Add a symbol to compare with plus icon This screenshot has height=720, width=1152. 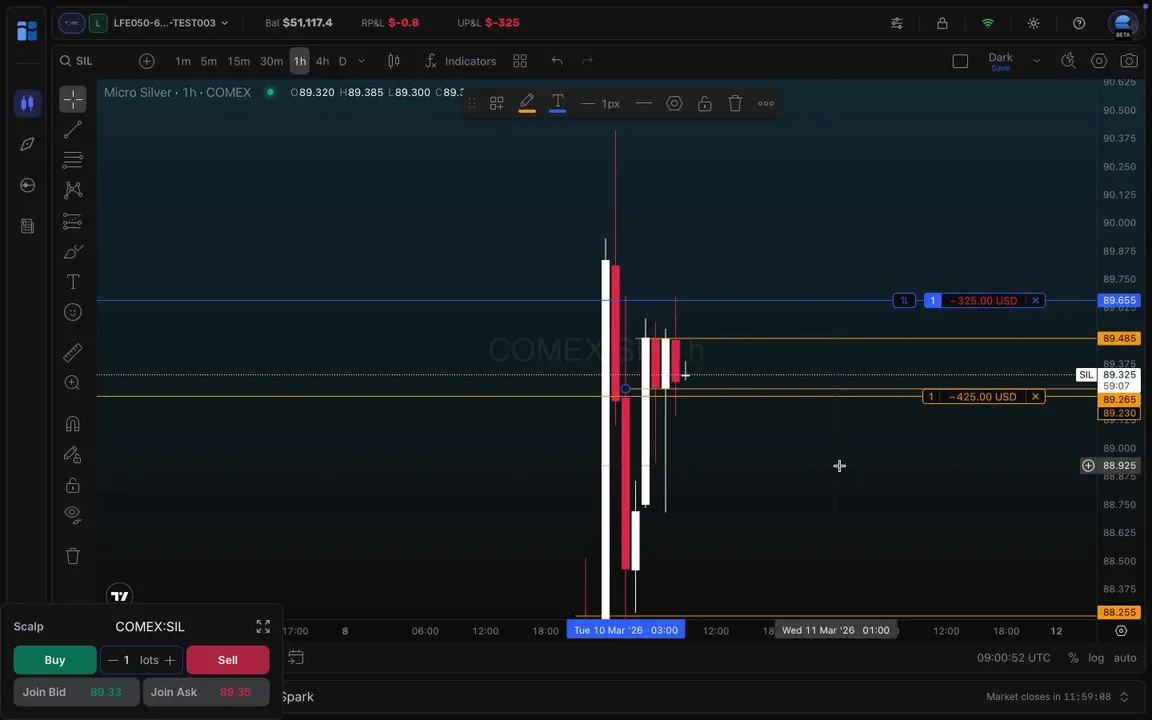point(147,61)
